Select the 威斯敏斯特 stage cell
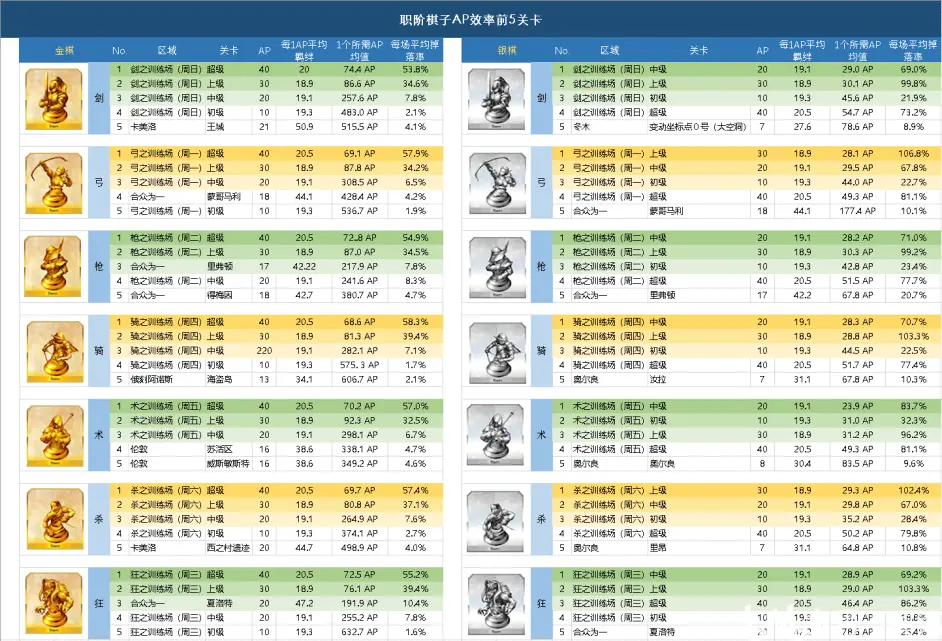 (228, 463)
